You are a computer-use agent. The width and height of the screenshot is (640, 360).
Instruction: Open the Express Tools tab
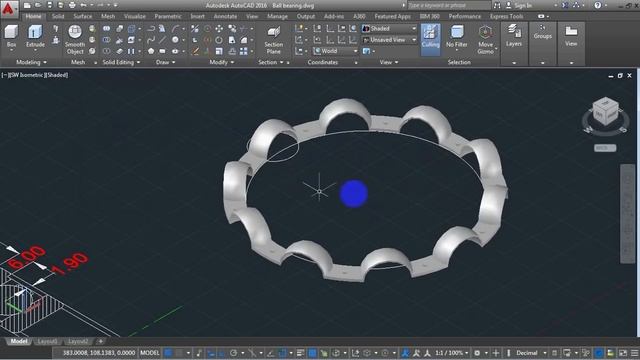click(x=507, y=16)
